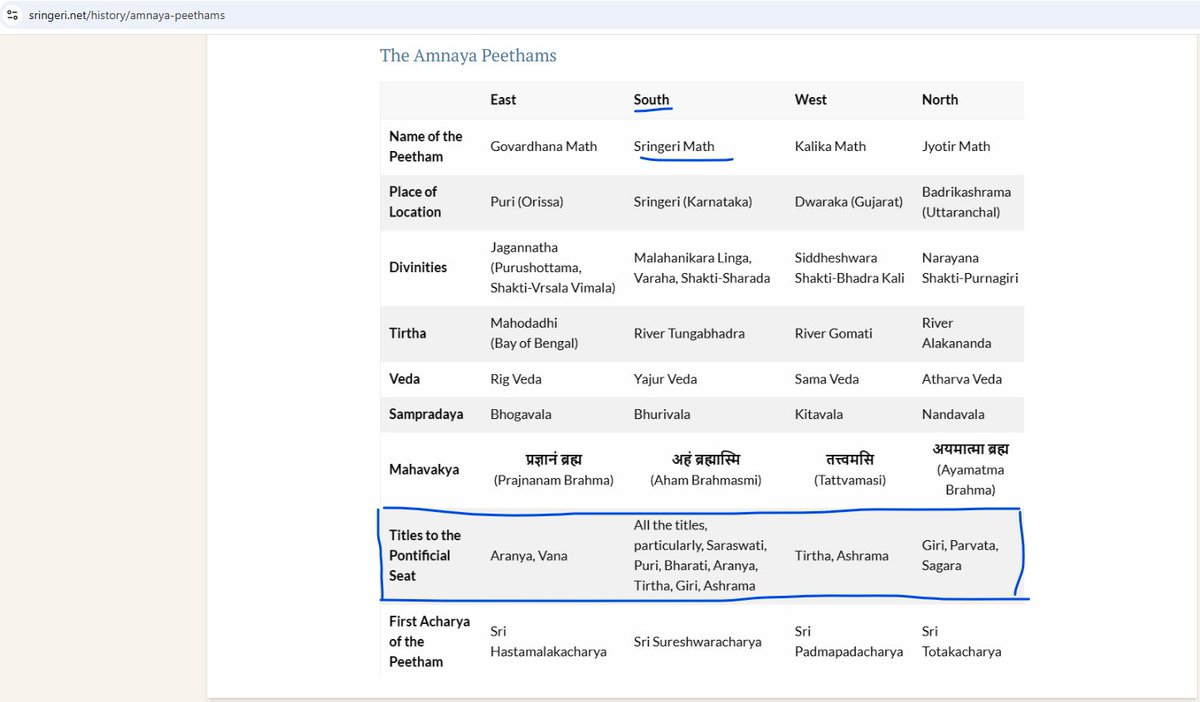Select the cell "Kalika Math"
The width and height of the screenshot is (1200, 702).
(830, 146)
